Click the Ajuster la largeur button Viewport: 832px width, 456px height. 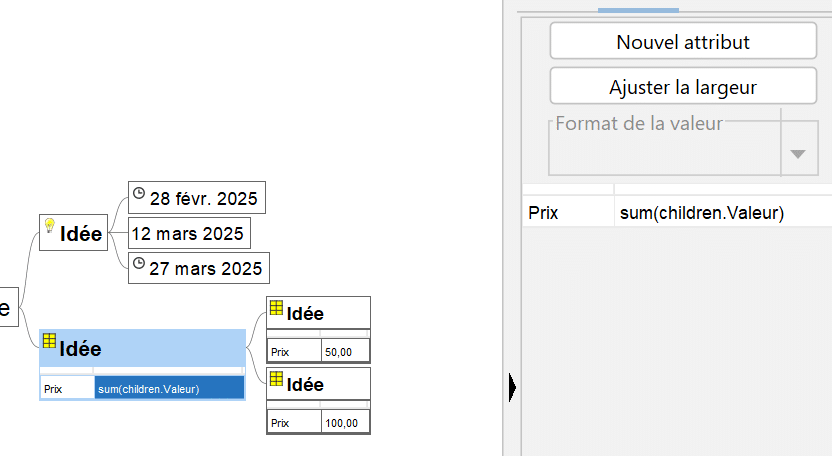coord(683,87)
